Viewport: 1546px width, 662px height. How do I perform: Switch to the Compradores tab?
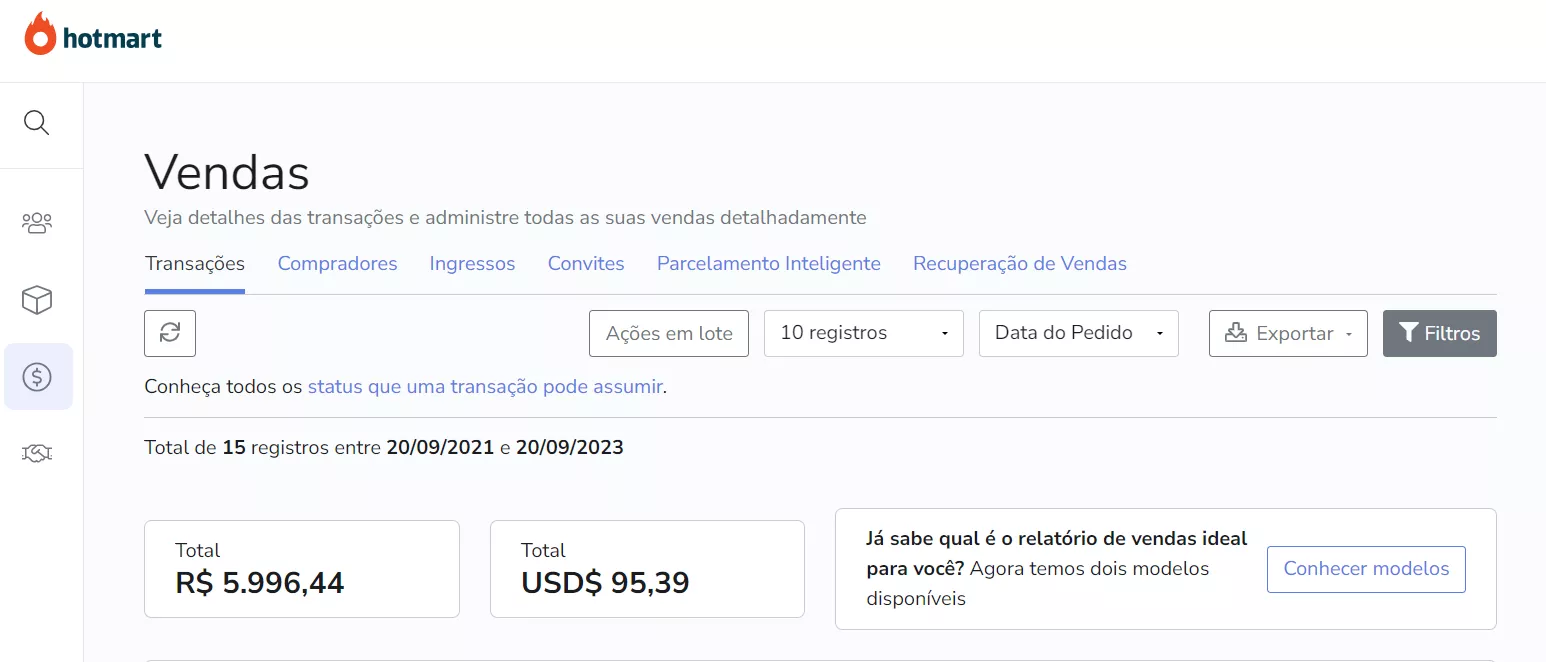tap(337, 264)
